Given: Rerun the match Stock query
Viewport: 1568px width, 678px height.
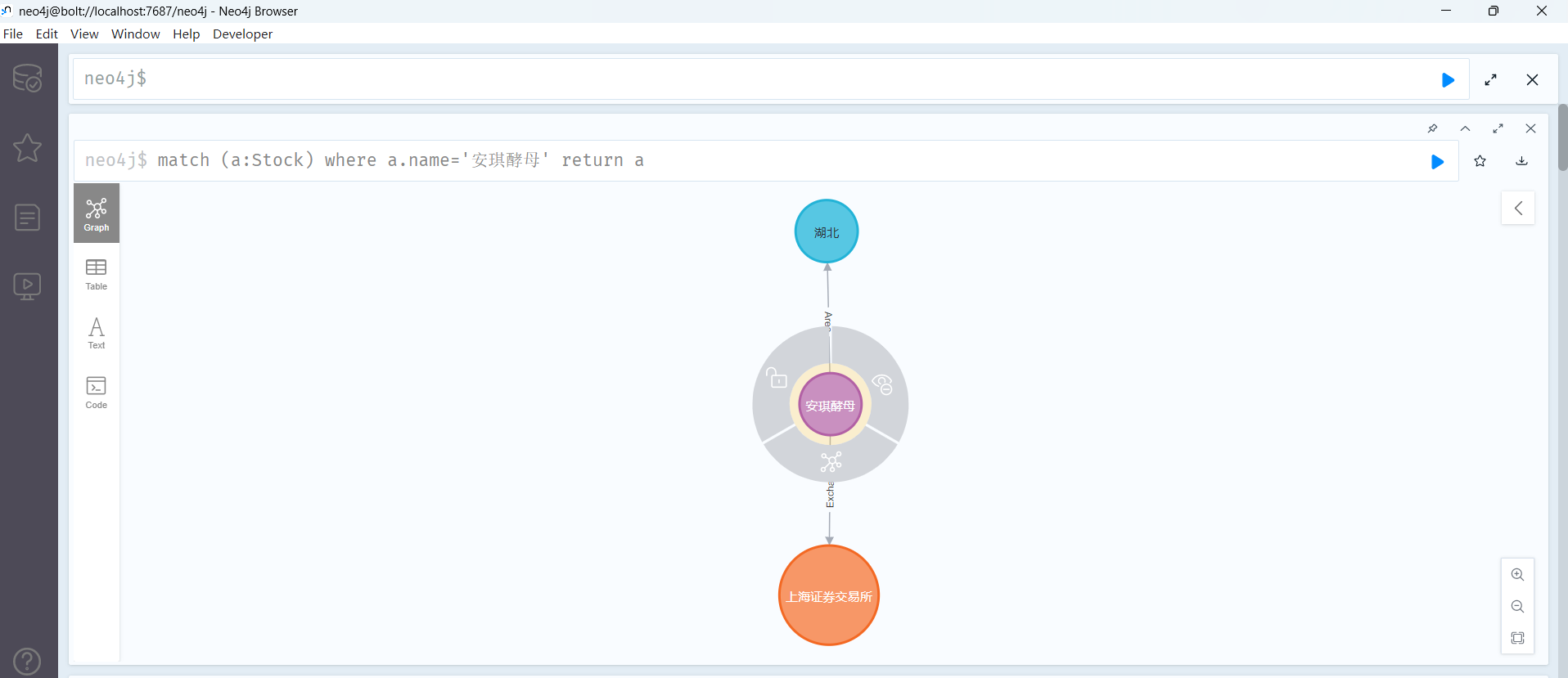Looking at the screenshot, I should coord(1437,162).
